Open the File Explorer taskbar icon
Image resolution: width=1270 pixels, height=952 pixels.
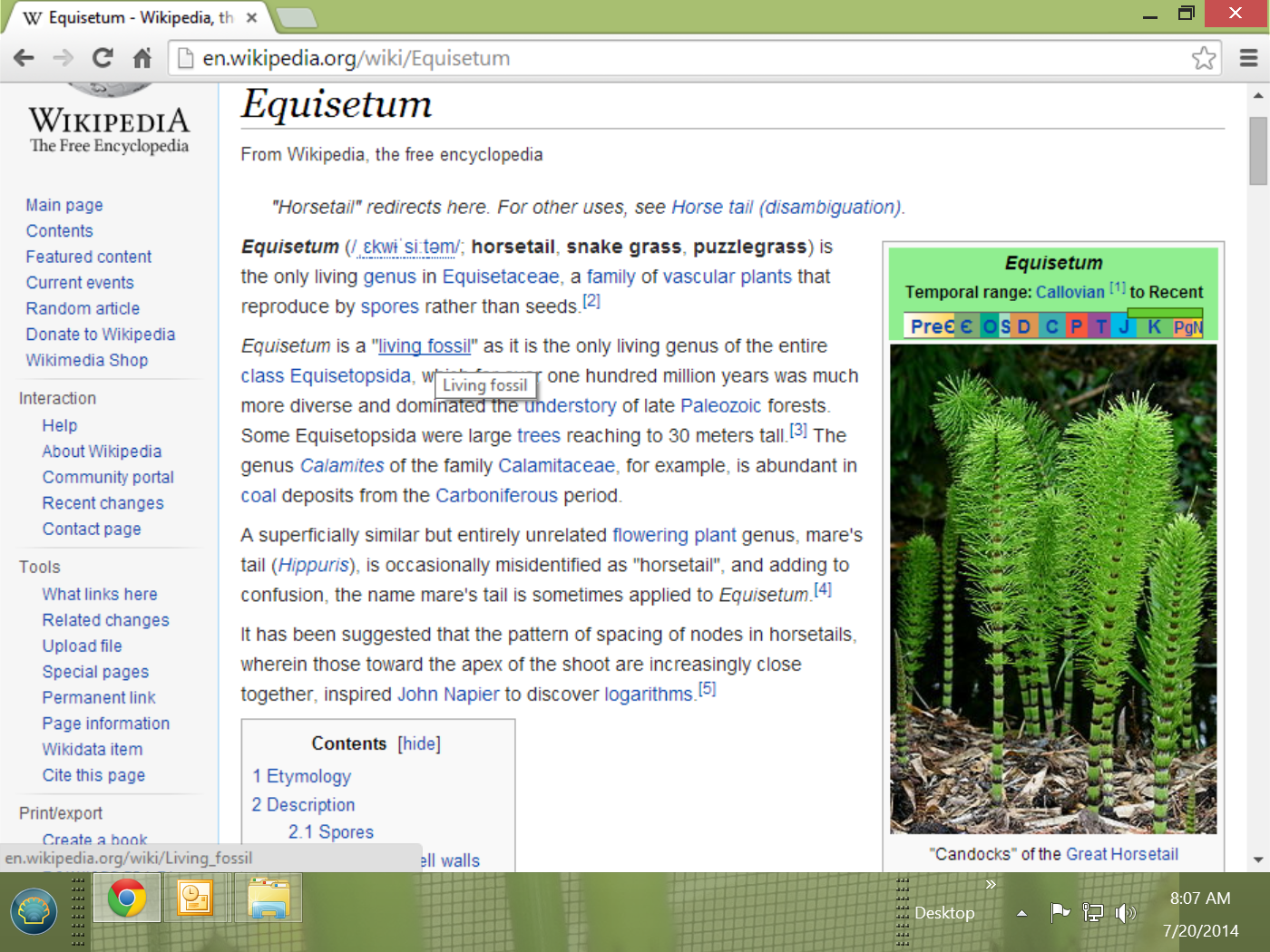pos(269,899)
